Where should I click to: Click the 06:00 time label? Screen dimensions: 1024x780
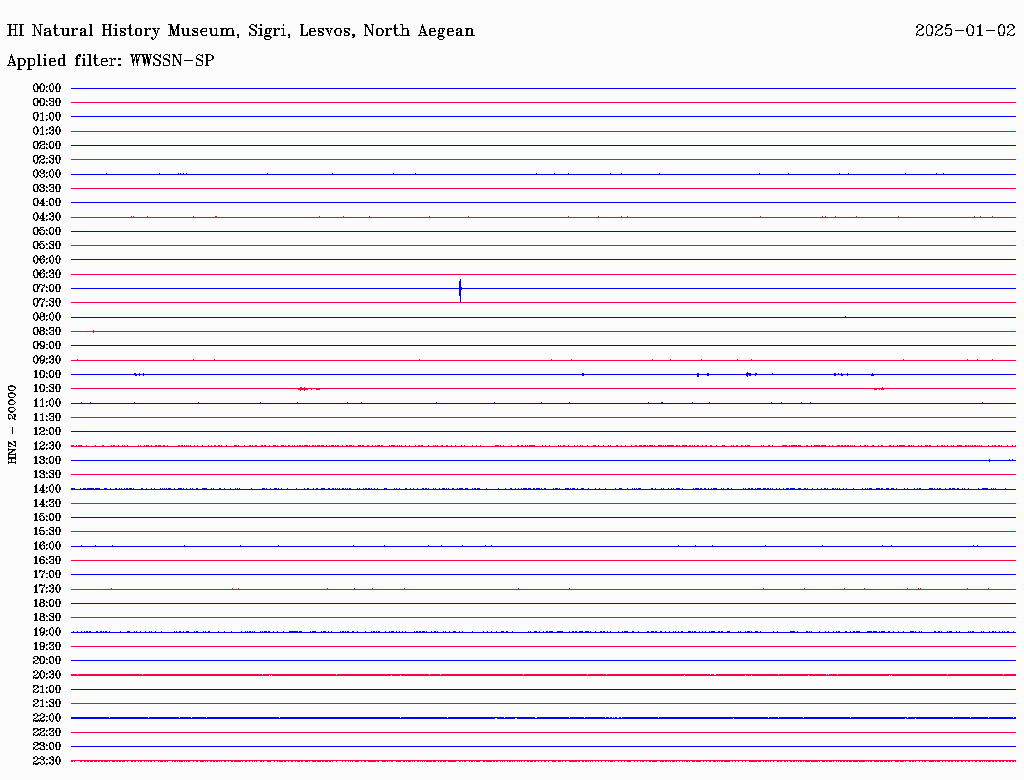47,260
